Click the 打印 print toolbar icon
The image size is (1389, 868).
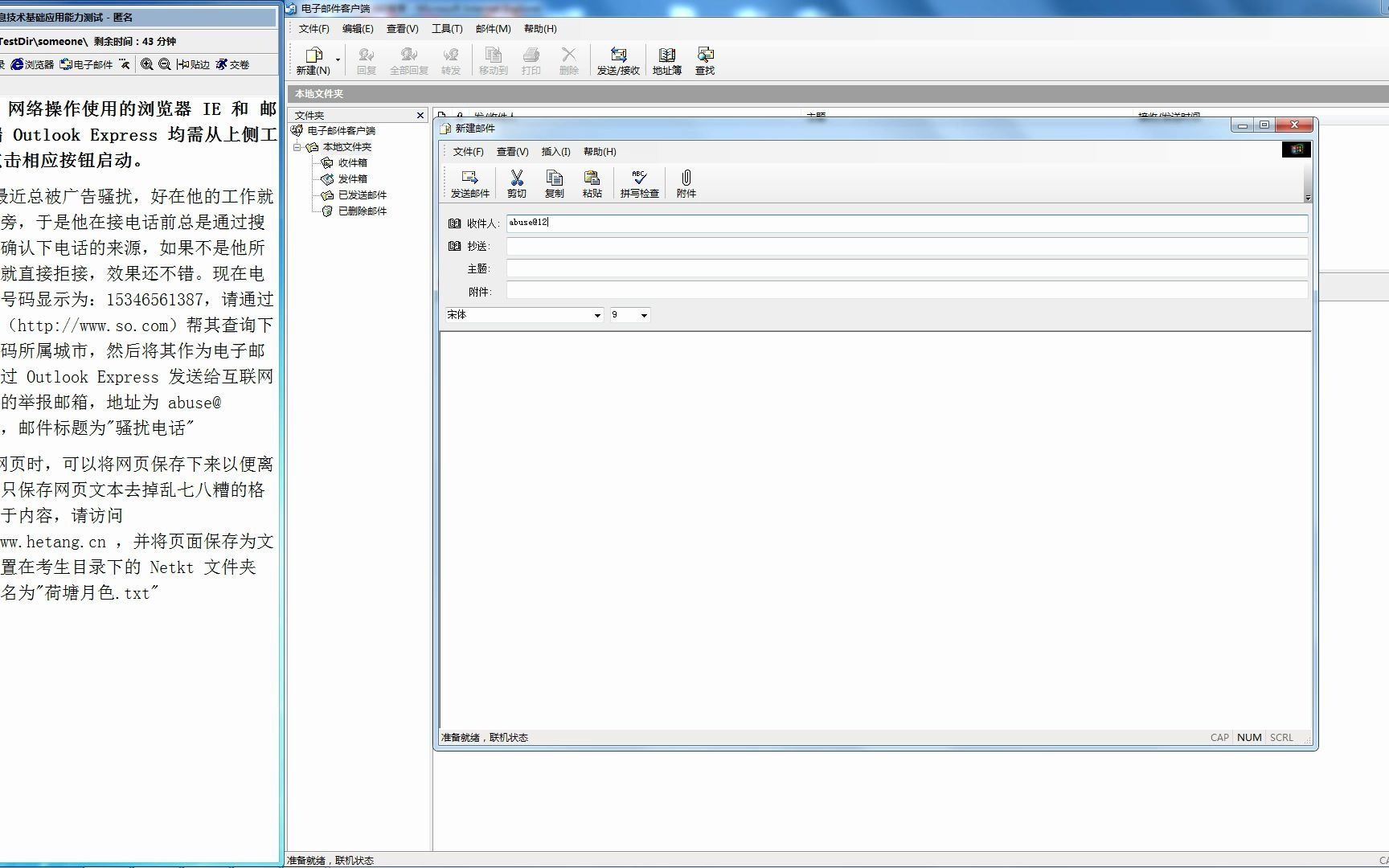(531, 60)
